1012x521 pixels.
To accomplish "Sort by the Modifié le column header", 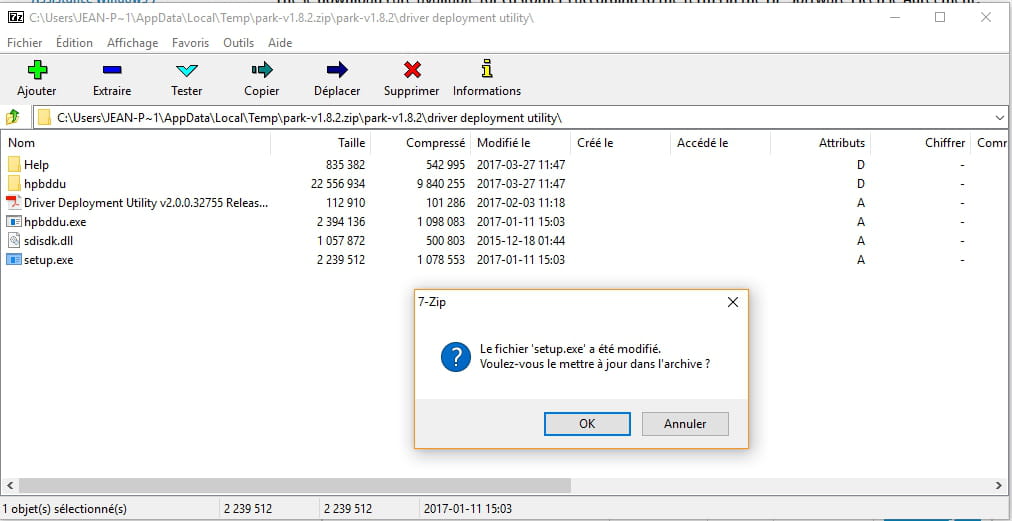I will 521,143.
